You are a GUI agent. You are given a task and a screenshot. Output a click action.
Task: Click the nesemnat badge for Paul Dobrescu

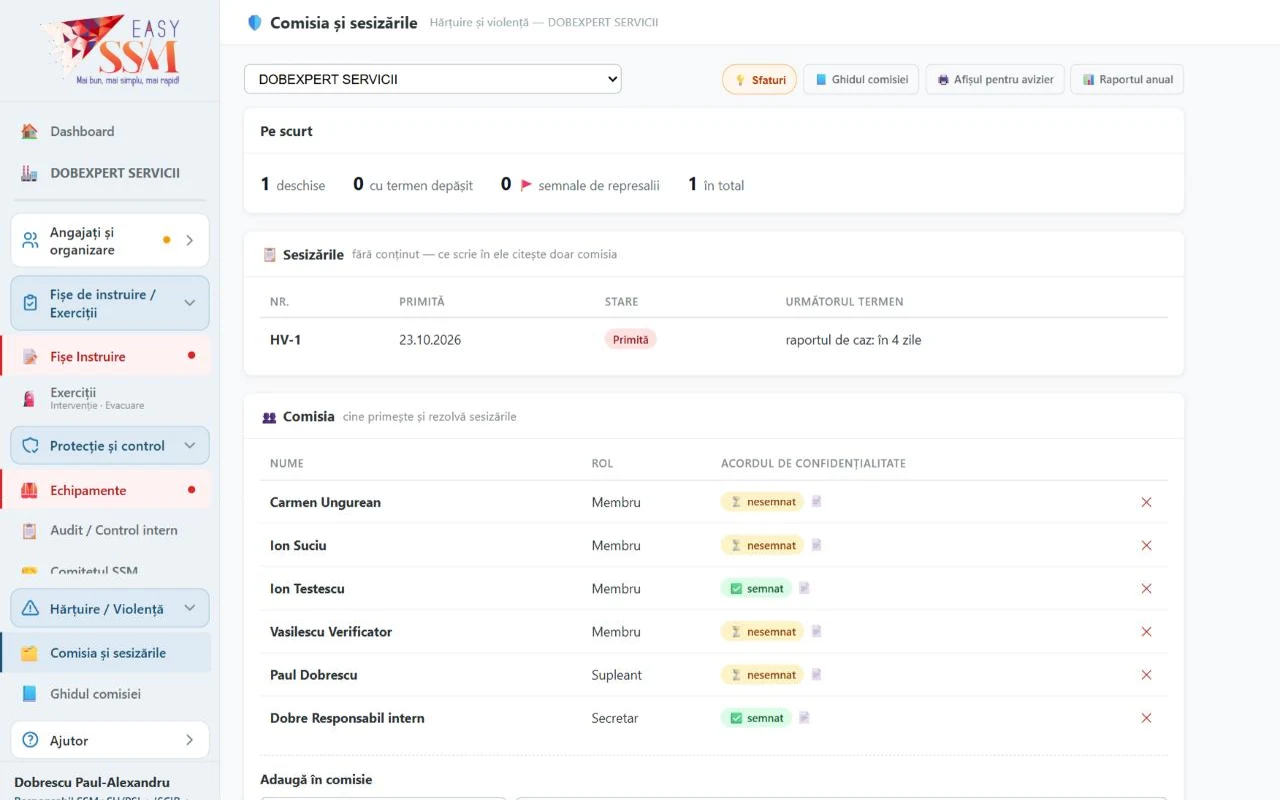(x=762, y=675)
